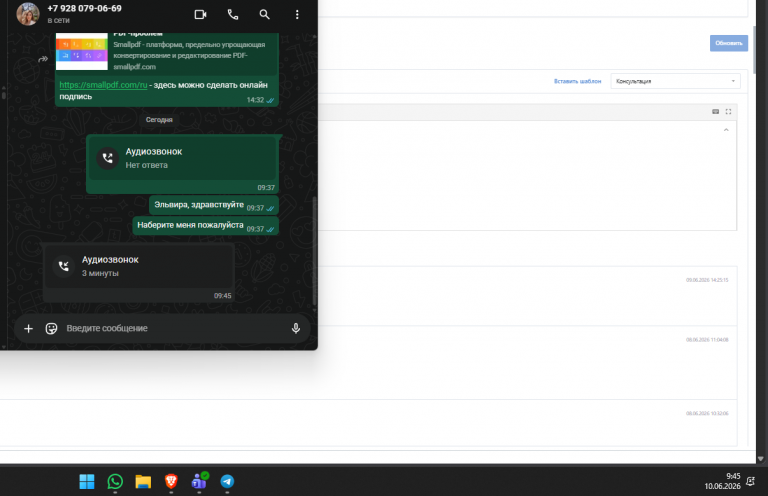Open the https://smallpdf.com/ru link
Image resolution: width=768 pixels, height=496 pixels.
(103, 85)
